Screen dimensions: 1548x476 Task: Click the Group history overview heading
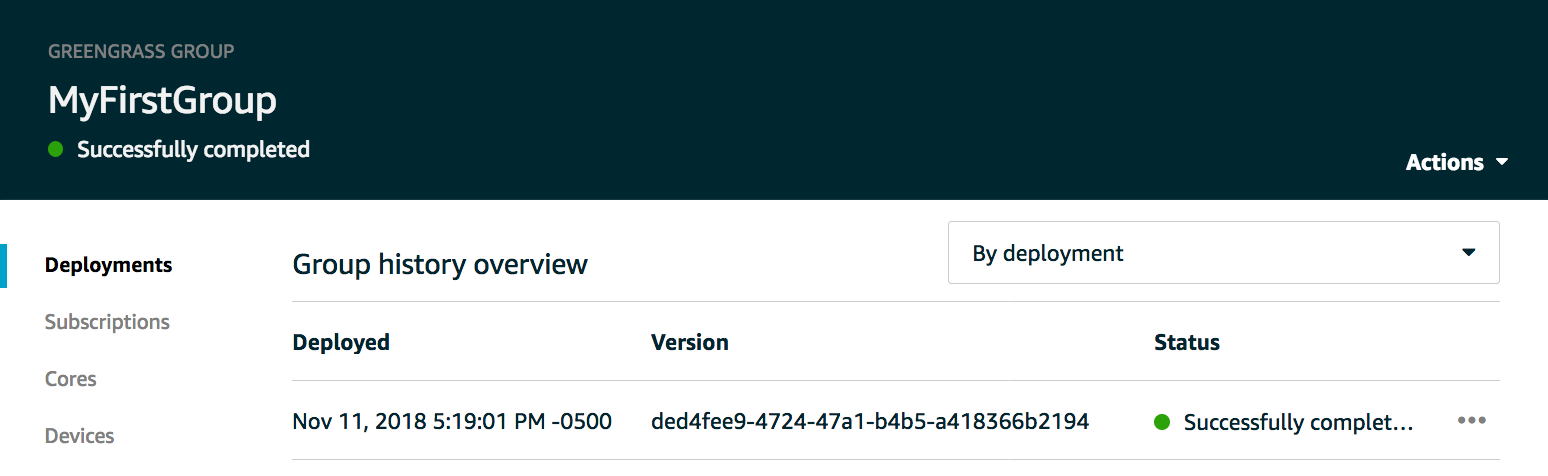440,265
